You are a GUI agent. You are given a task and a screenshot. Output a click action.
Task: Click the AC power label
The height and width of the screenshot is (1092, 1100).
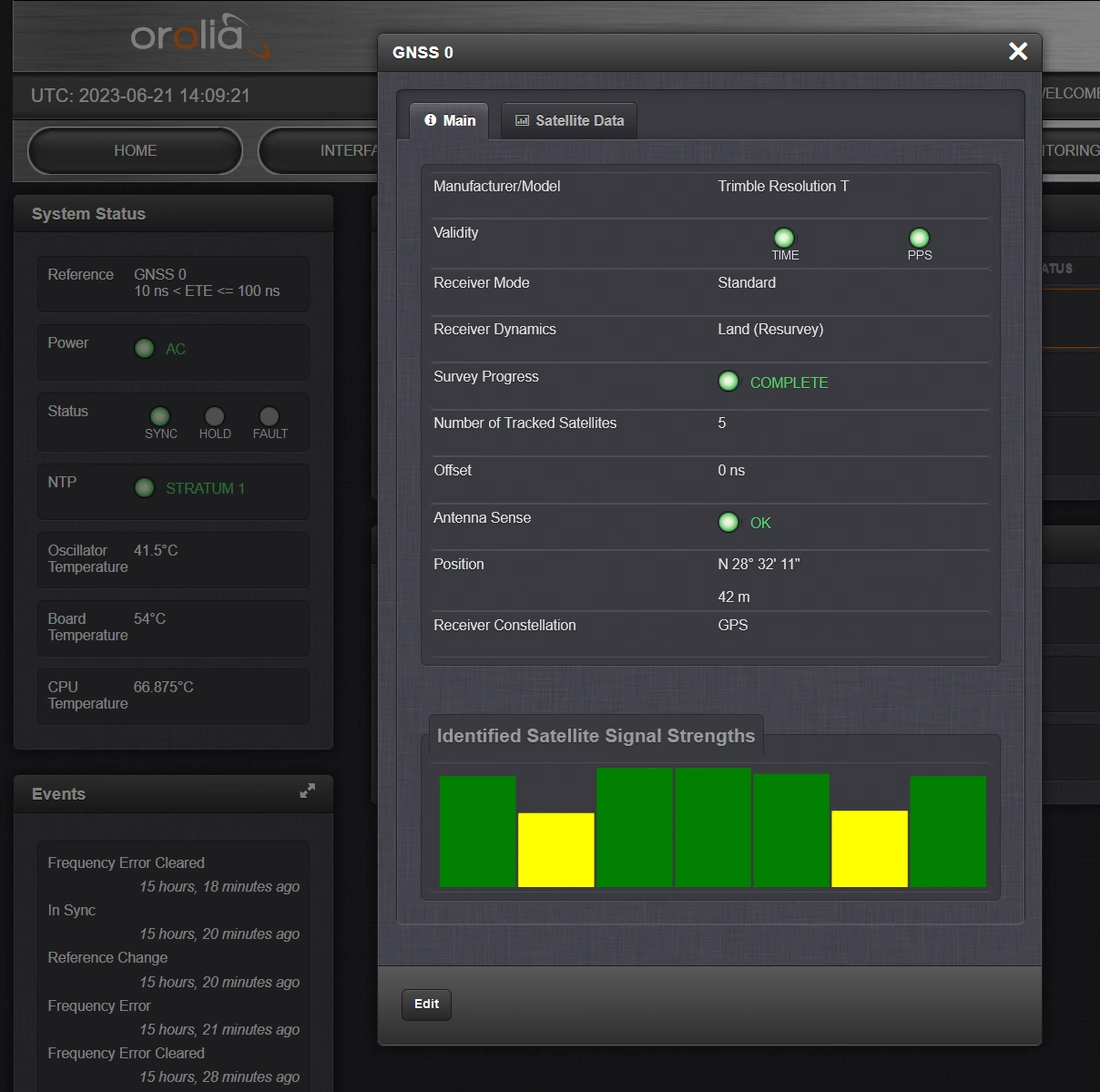175,349
